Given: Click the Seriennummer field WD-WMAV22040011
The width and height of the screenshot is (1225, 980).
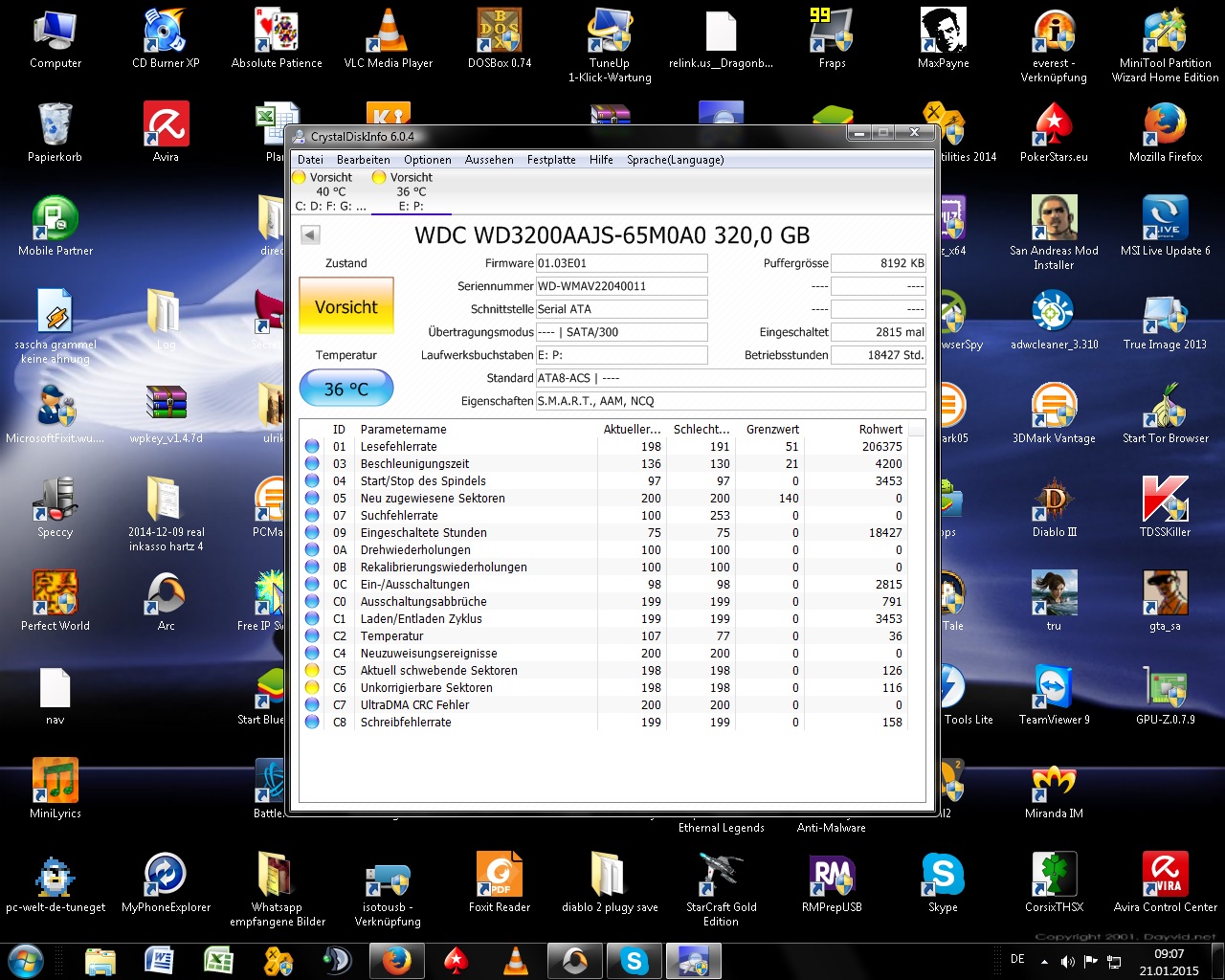Looking at the screenshot, I should pyautogui.click(x=621, y=286).
